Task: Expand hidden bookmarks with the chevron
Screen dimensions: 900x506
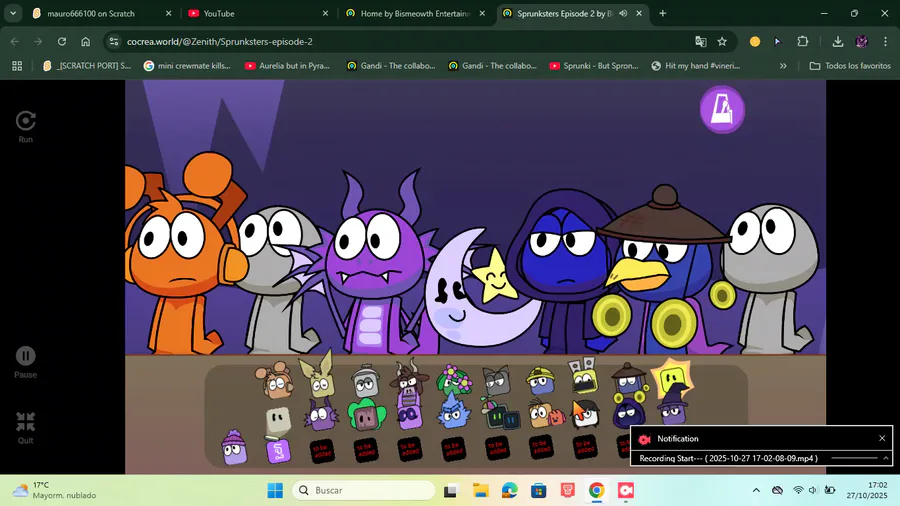Action: click(783, 66)
